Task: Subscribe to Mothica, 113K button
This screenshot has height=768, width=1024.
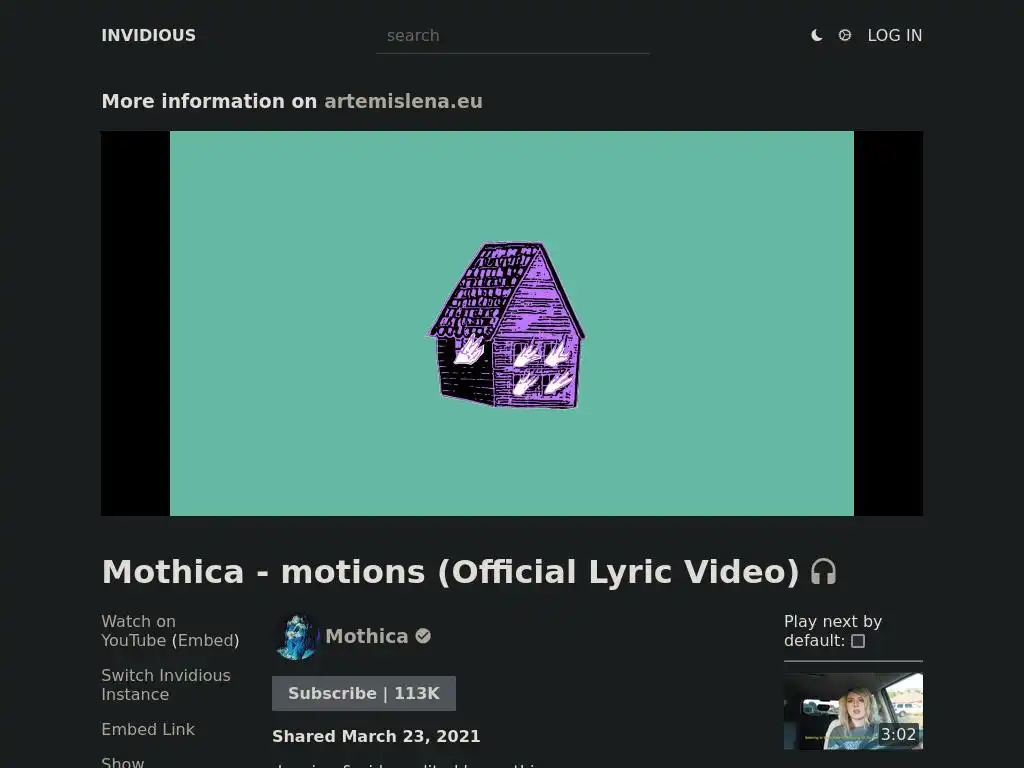Action: tap(364, 694)
